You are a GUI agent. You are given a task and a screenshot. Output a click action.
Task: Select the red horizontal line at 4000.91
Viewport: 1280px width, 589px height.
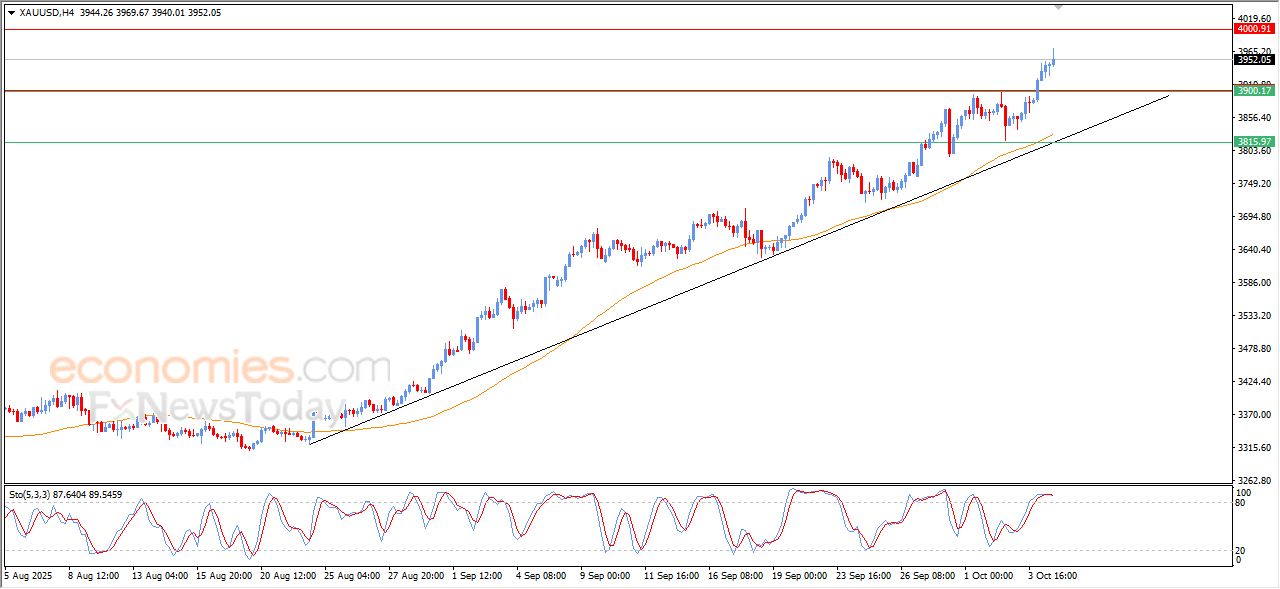600,29
